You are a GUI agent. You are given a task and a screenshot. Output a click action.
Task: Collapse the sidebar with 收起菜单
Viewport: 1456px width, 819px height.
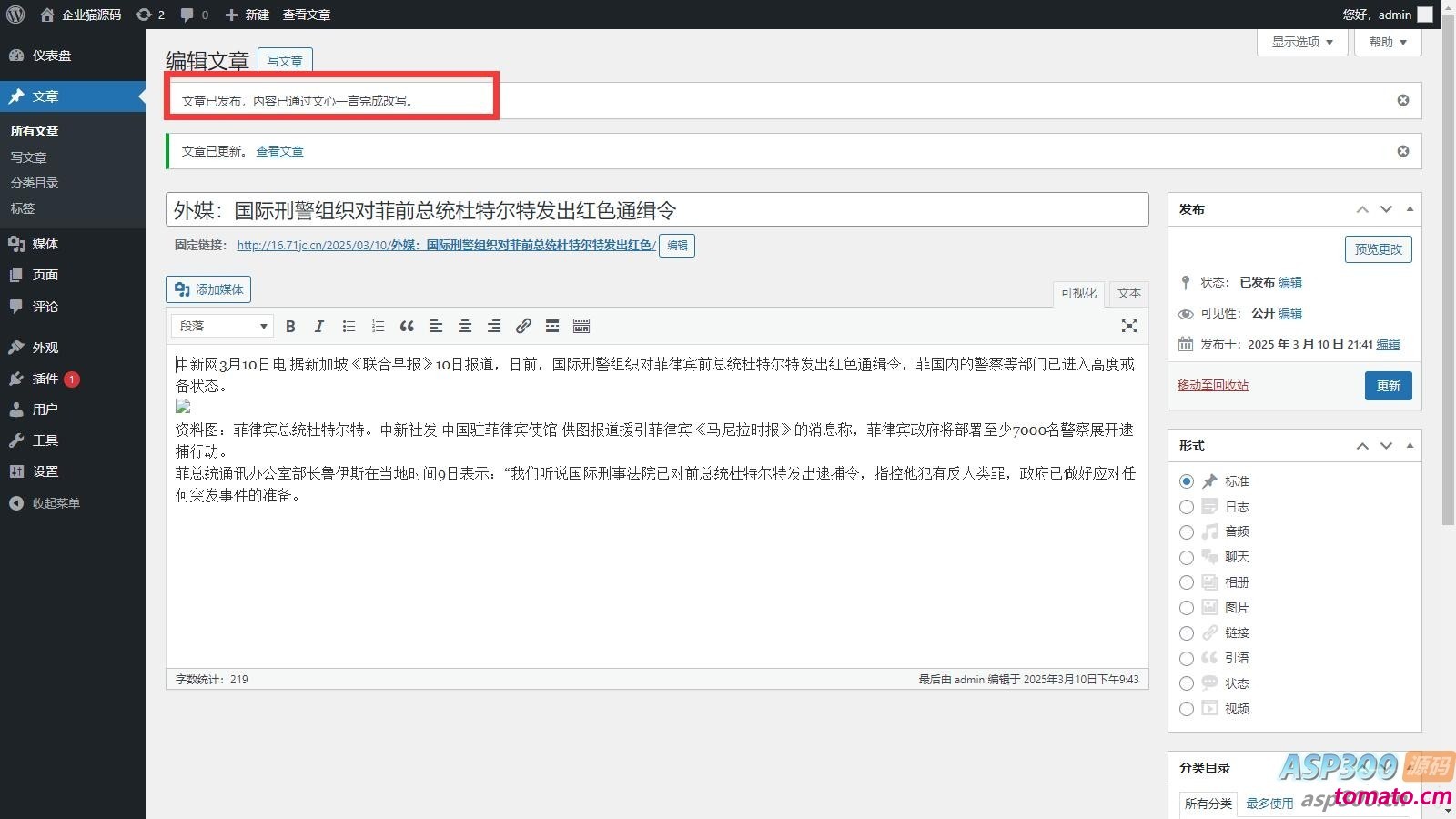click(x=73, y=503)
